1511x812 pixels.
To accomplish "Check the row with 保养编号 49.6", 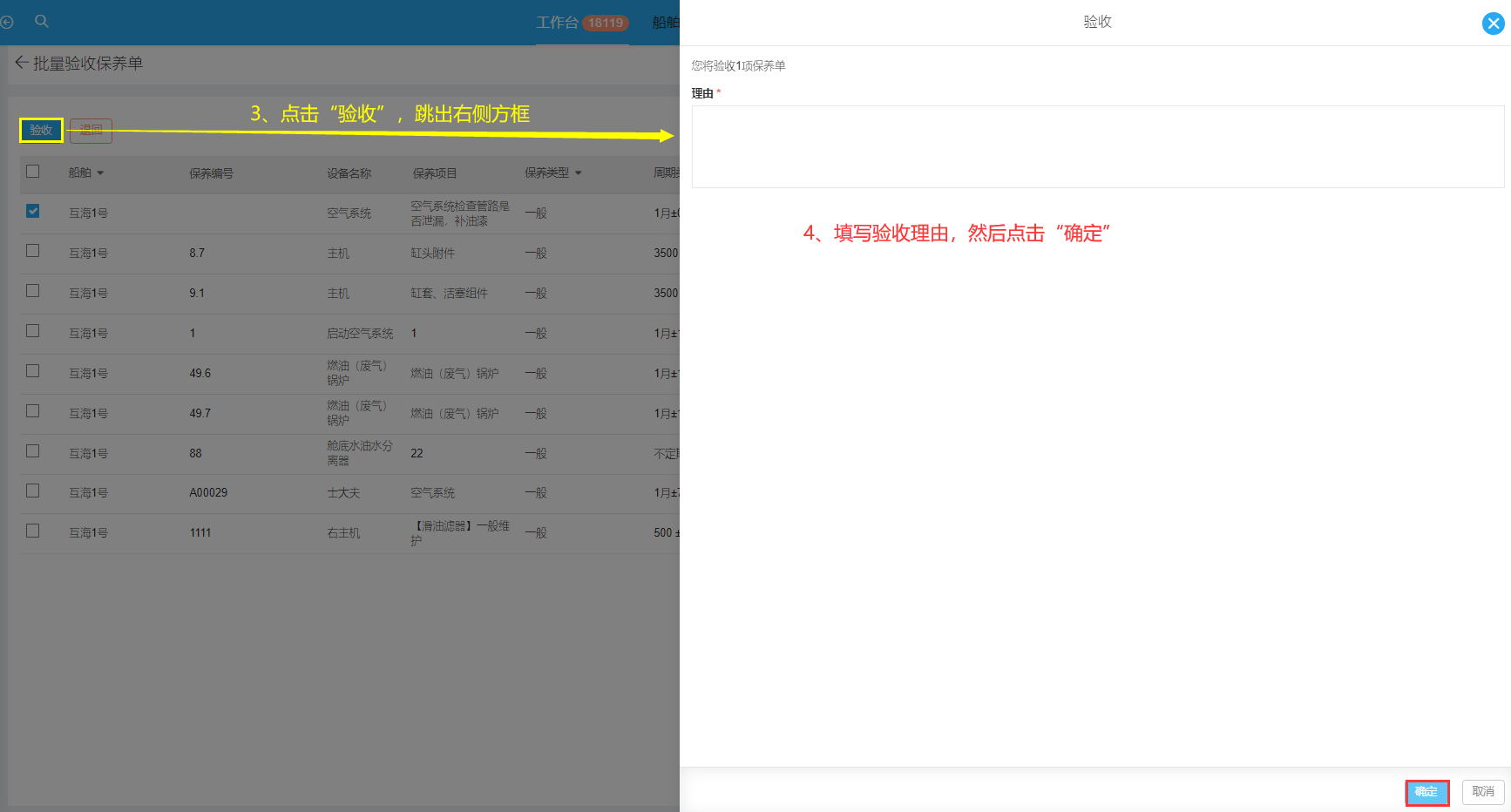I will [x=33, y=371].
